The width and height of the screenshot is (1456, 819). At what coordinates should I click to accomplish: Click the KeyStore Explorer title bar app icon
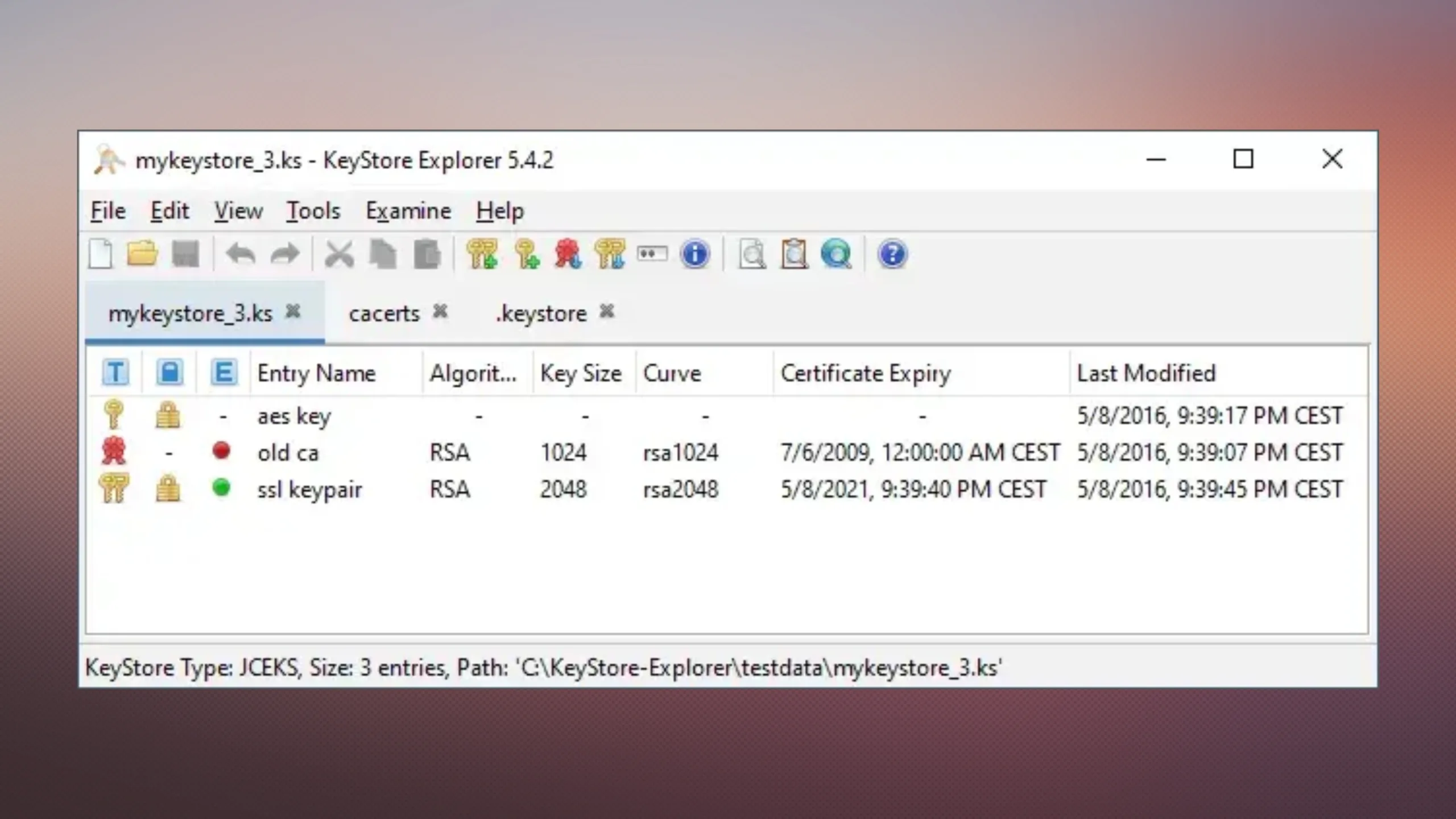tap(108, 160)
